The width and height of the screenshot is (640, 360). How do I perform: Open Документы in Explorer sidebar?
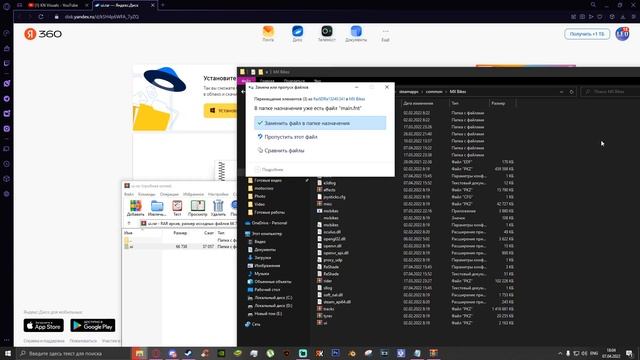tap(261, 250)
